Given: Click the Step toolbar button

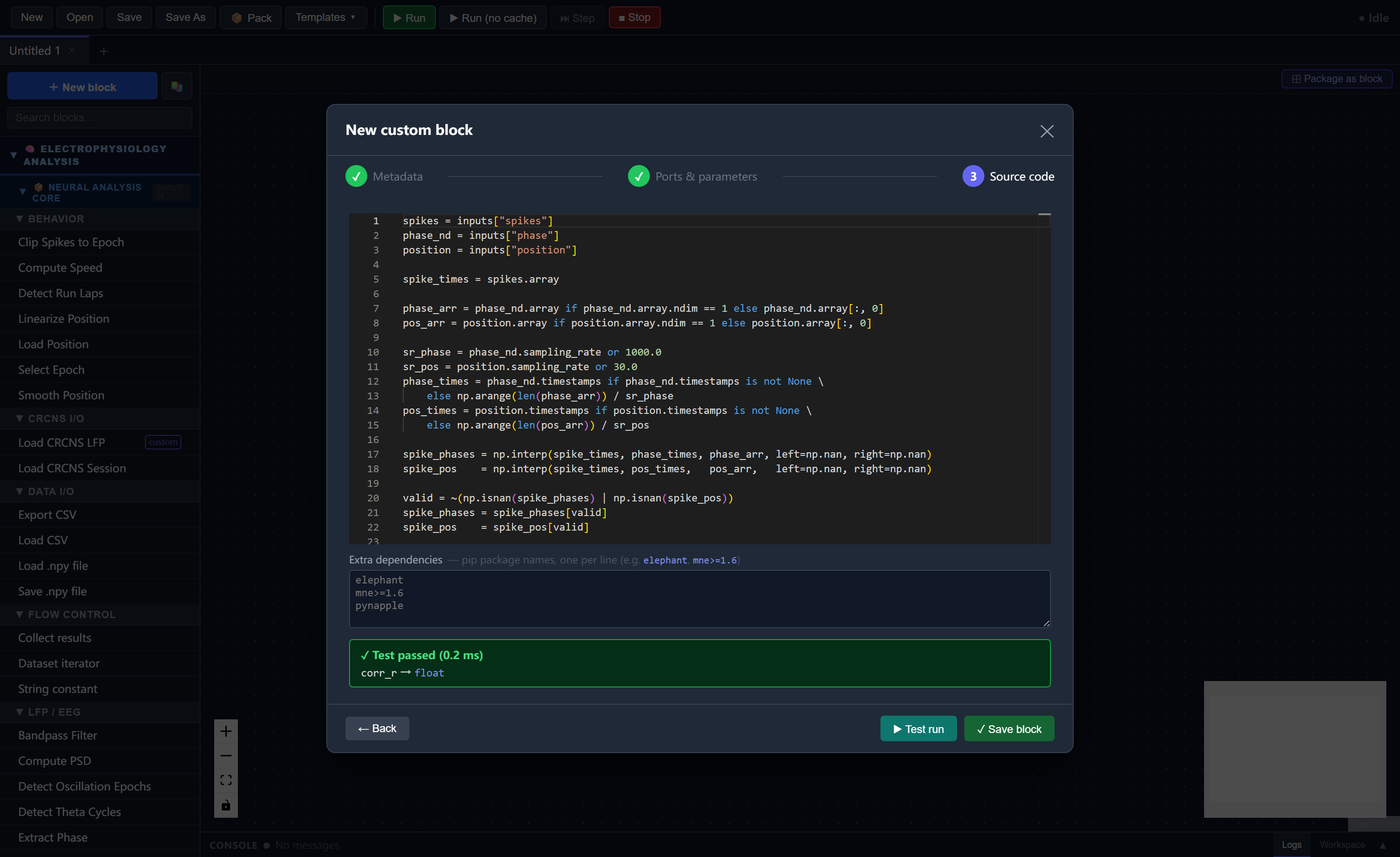Looking at the screenshot, I should 577,18.
